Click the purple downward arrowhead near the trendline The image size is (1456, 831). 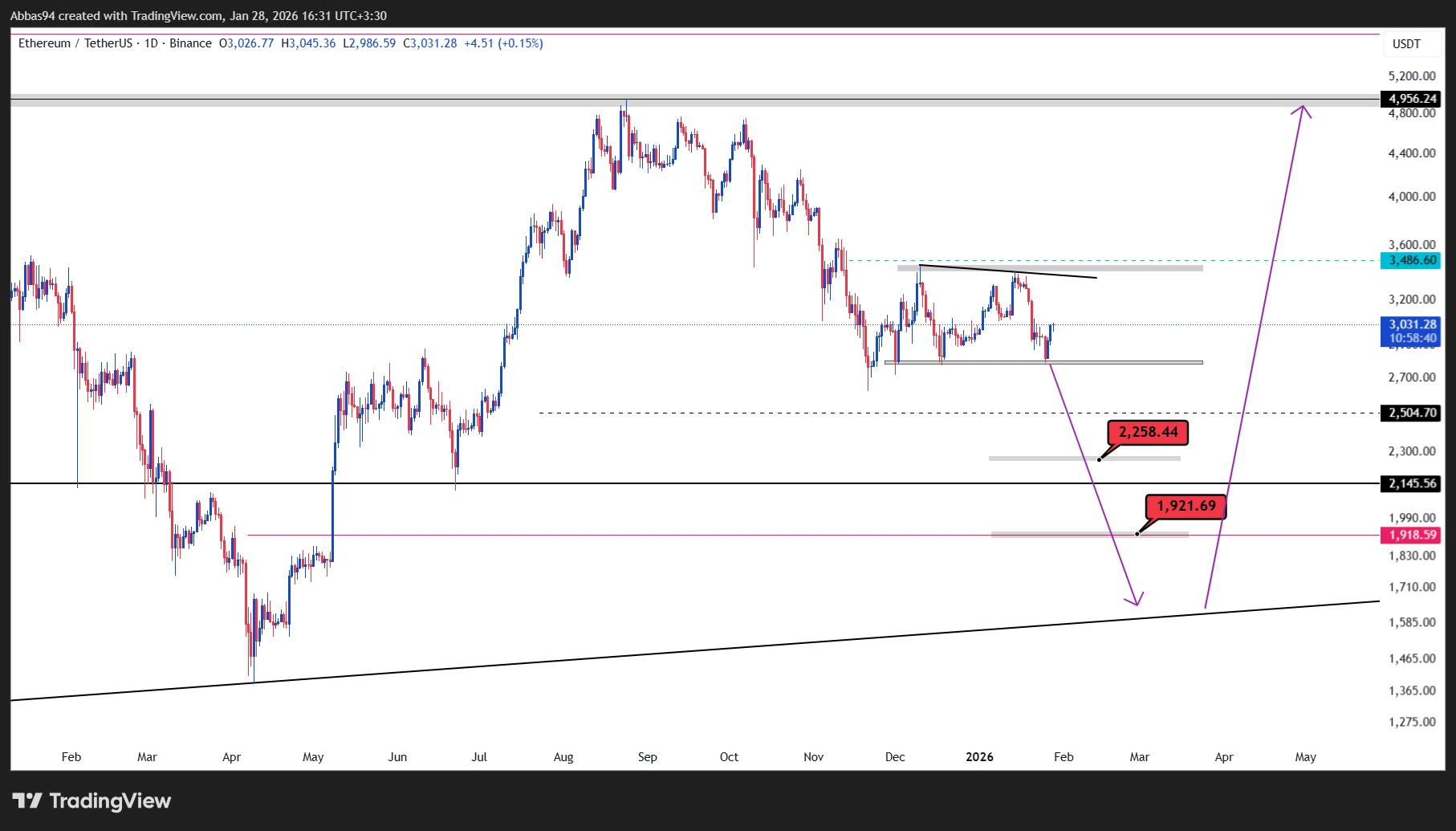pos(1135,600)
